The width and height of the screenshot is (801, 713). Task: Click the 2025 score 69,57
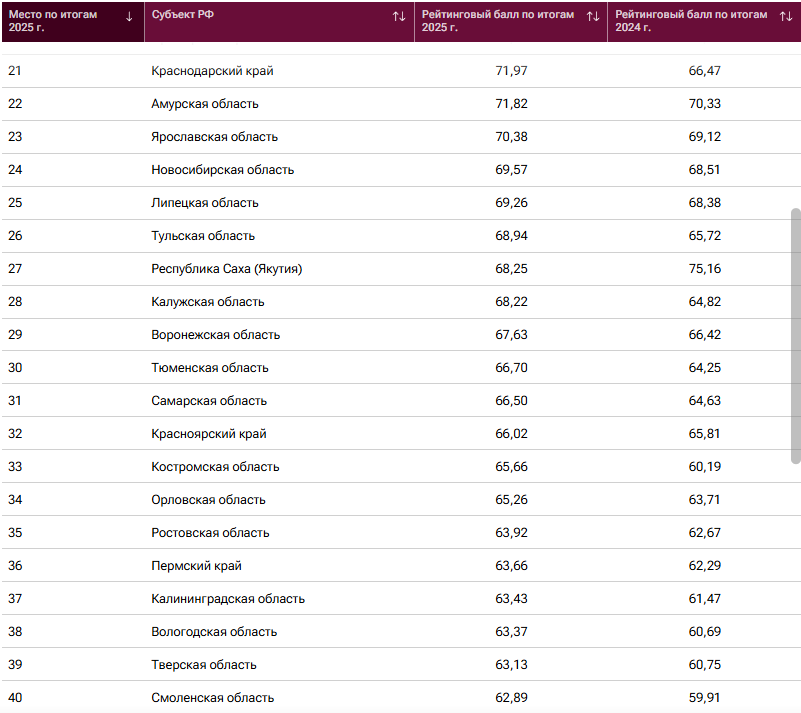[511, 170]
